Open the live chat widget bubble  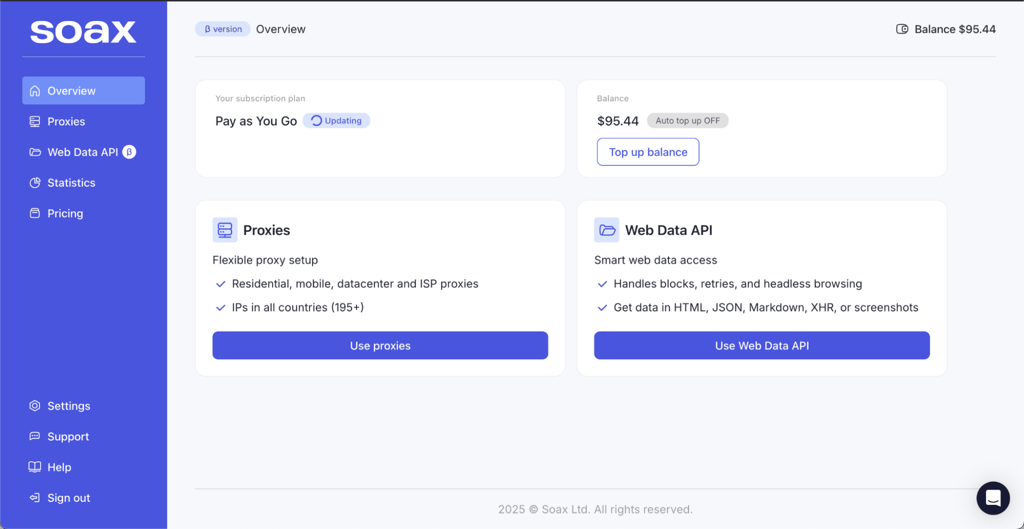[x=993, y=498]
